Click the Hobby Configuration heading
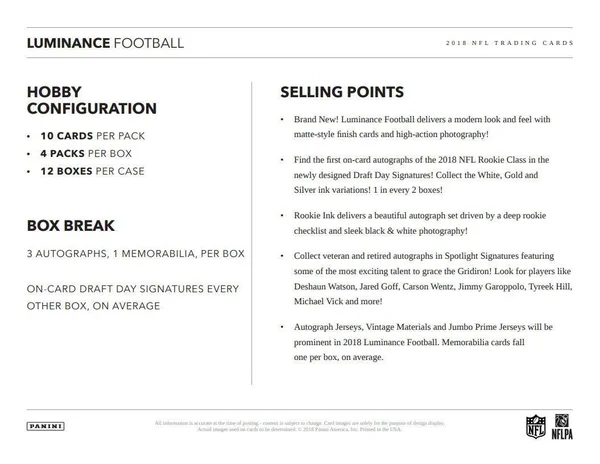 (92, 100)
